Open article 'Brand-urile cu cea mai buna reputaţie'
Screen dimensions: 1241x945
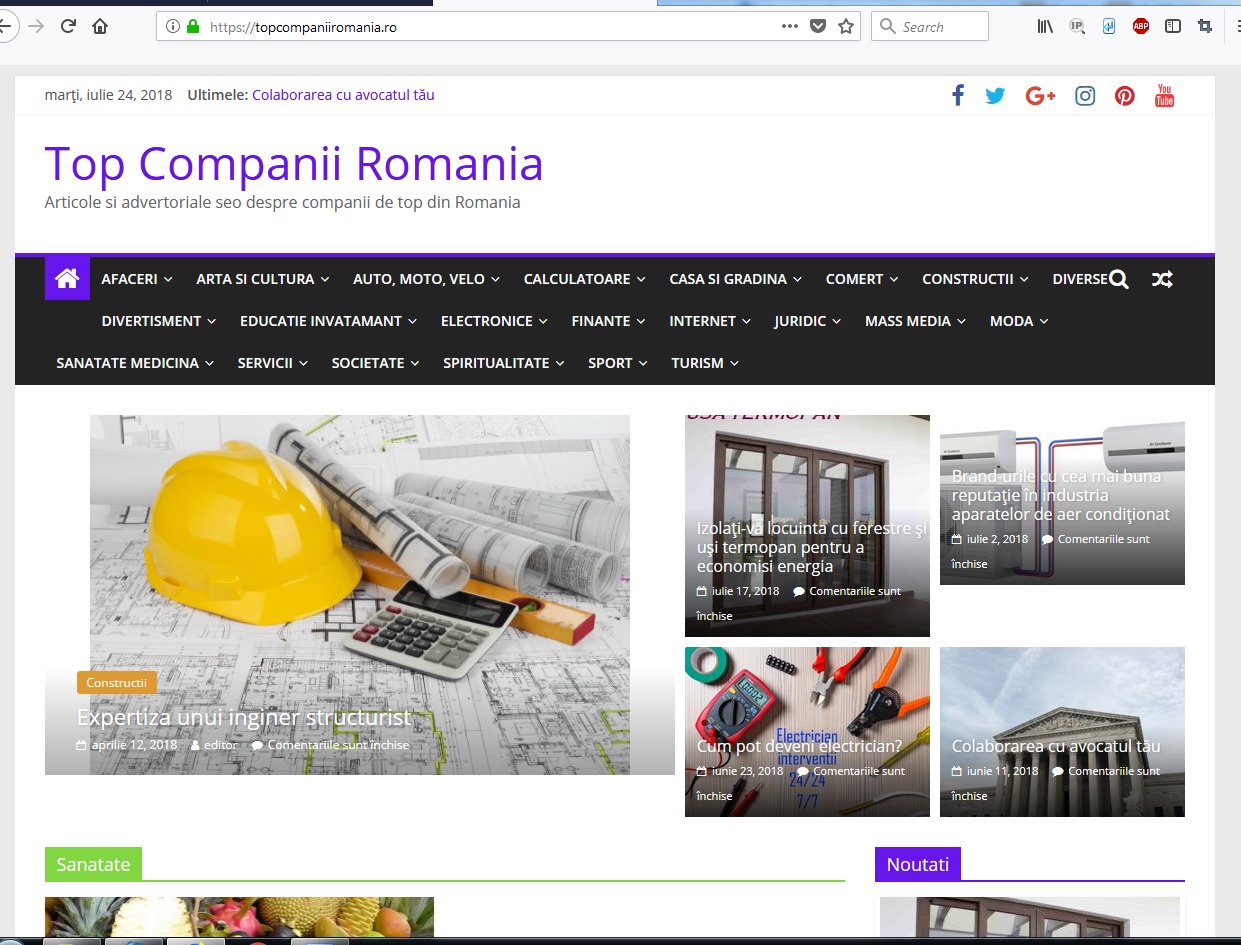pyautogui.click(x=1061, y=495)
